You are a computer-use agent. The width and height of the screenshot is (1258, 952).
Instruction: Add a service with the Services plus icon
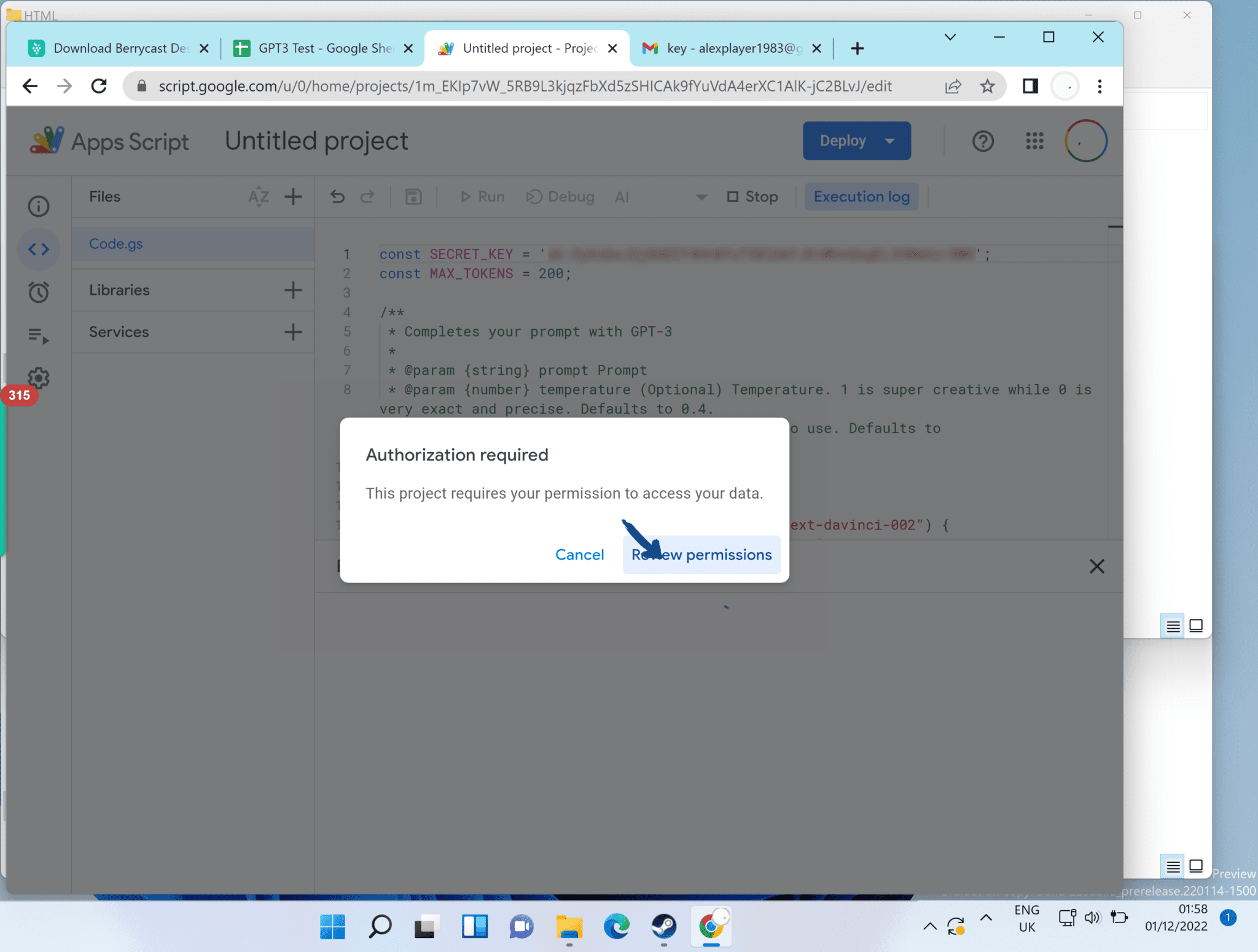pyautogui.click(x=293, y=332)
